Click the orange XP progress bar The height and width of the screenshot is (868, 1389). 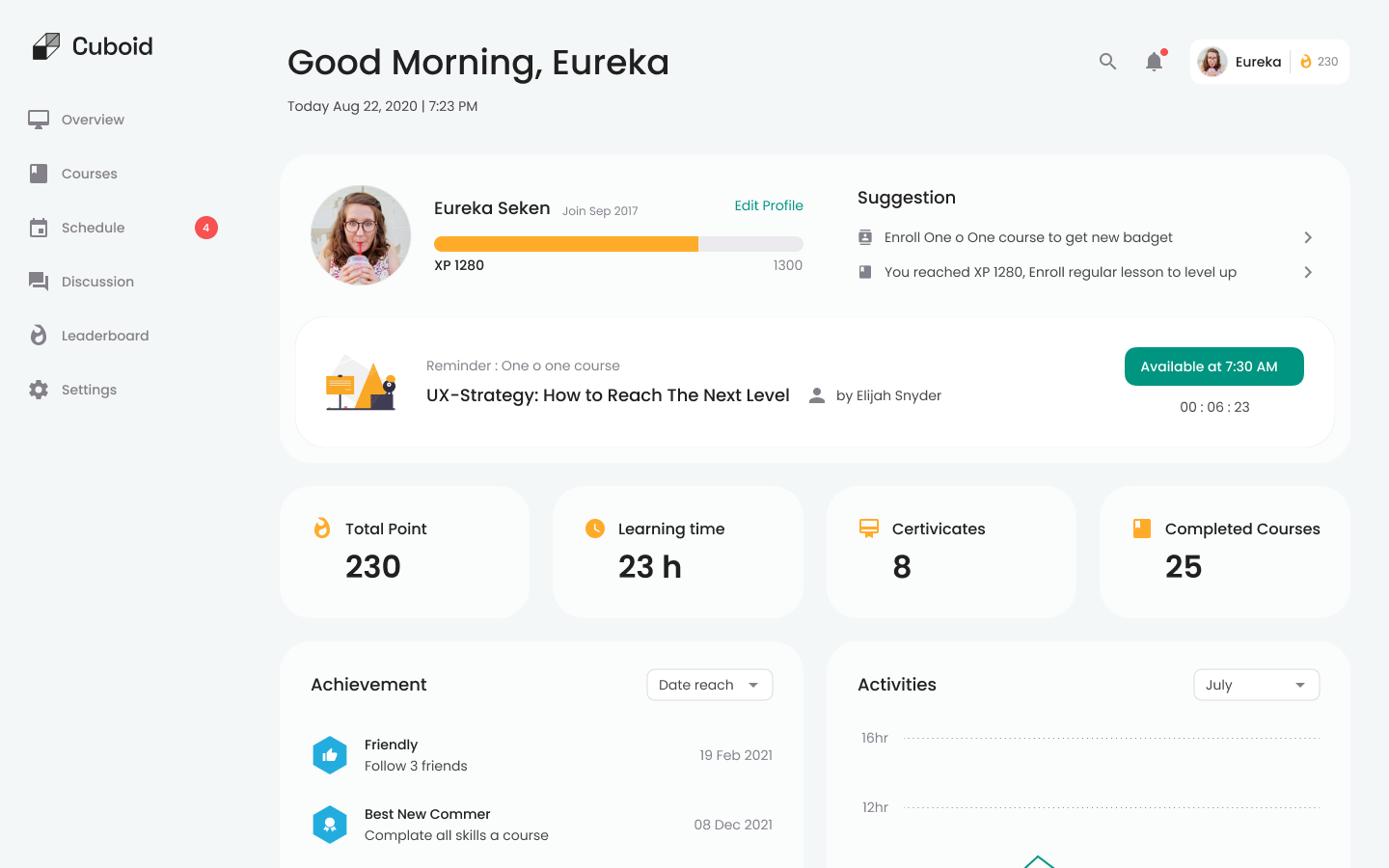(566, 244)
